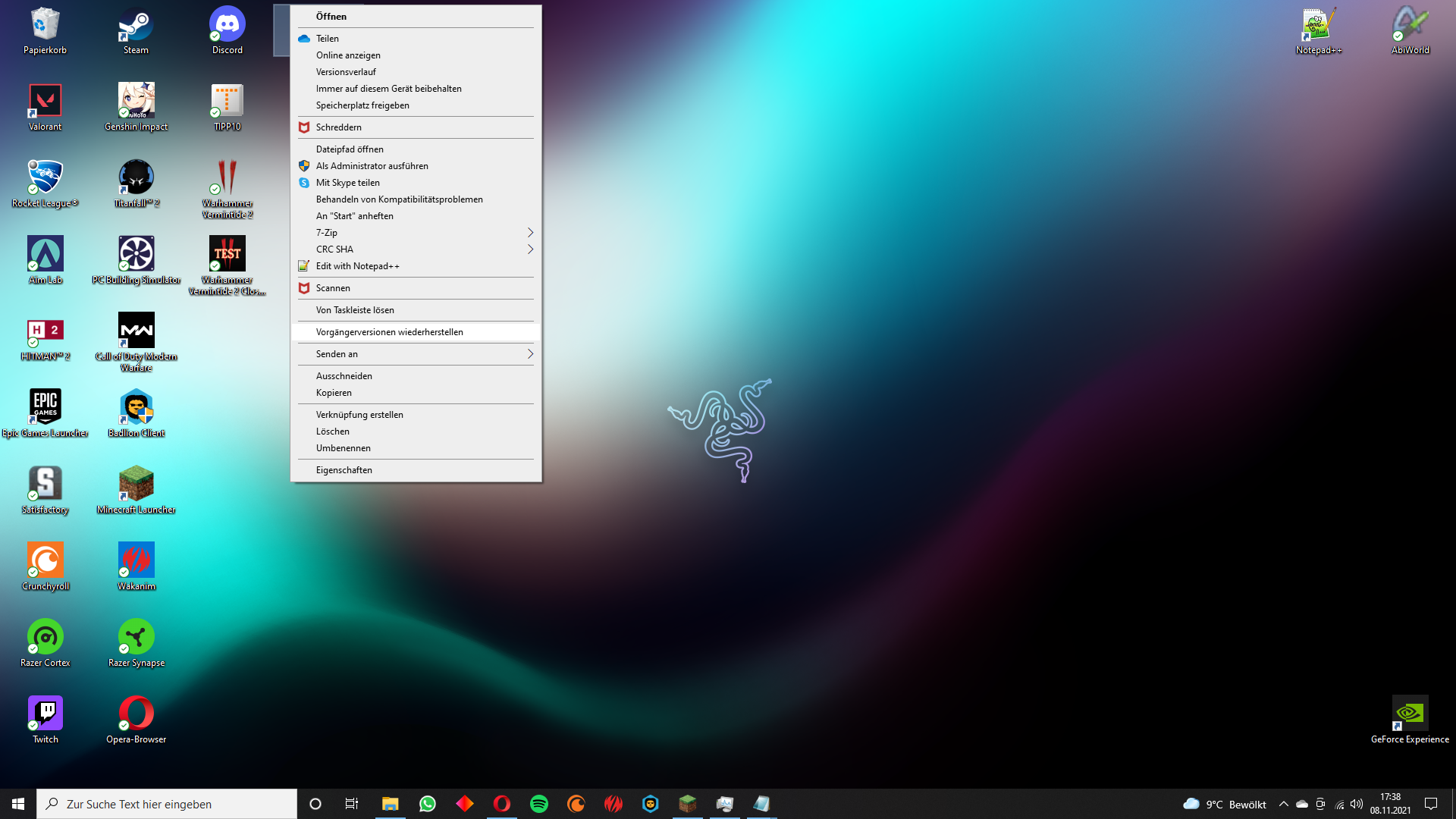Image resolution: width=1456 pixels, height=819 pixels.
Task: Start Valorant from the desktop
Action: [x=45, y=106]
